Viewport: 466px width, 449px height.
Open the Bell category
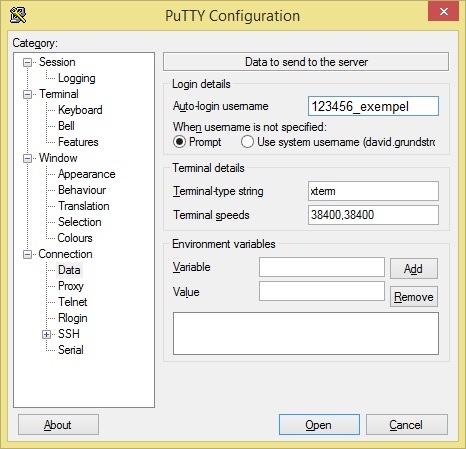click(66, 126)
